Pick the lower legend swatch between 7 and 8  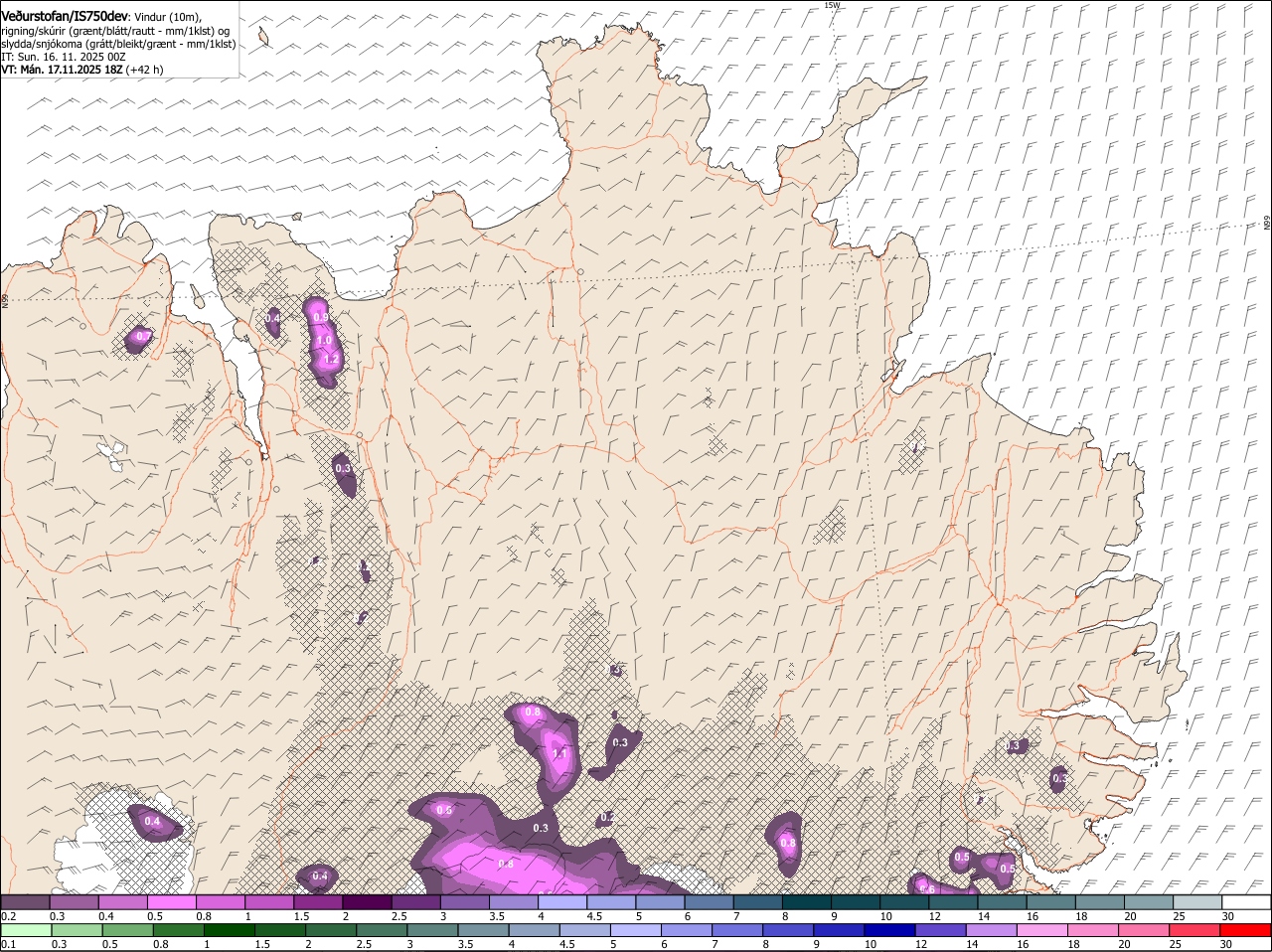click(x=736, y=930)
